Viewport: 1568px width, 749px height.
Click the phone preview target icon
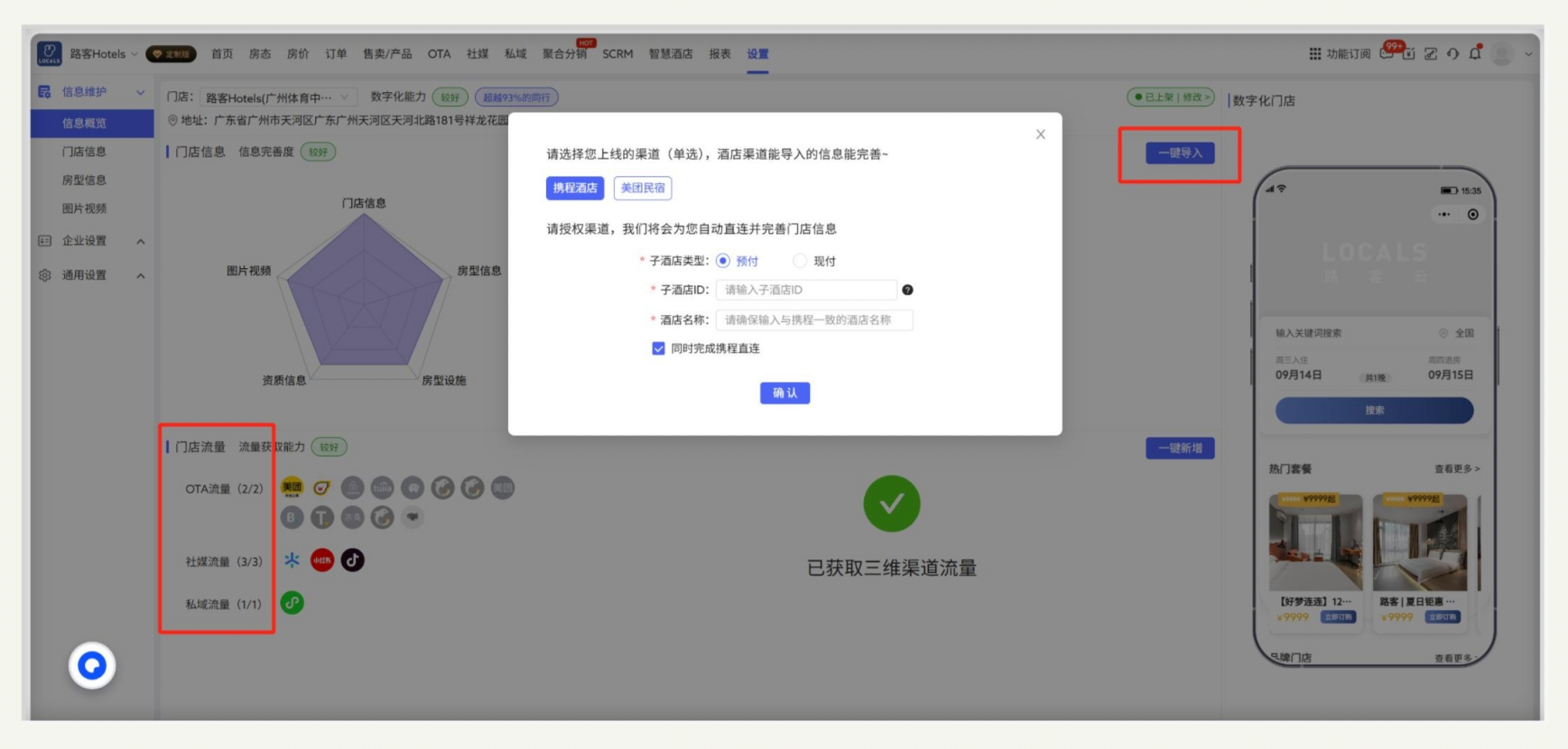[1472, 215]
